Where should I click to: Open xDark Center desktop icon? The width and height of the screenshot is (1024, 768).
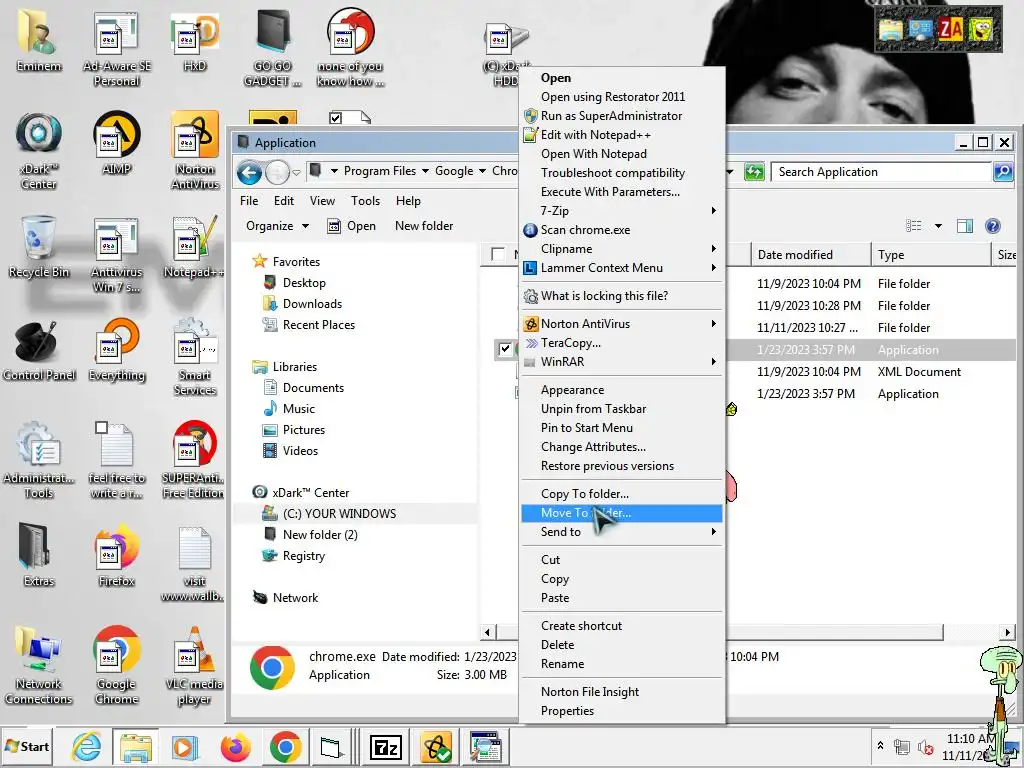[x=38, y=150]
